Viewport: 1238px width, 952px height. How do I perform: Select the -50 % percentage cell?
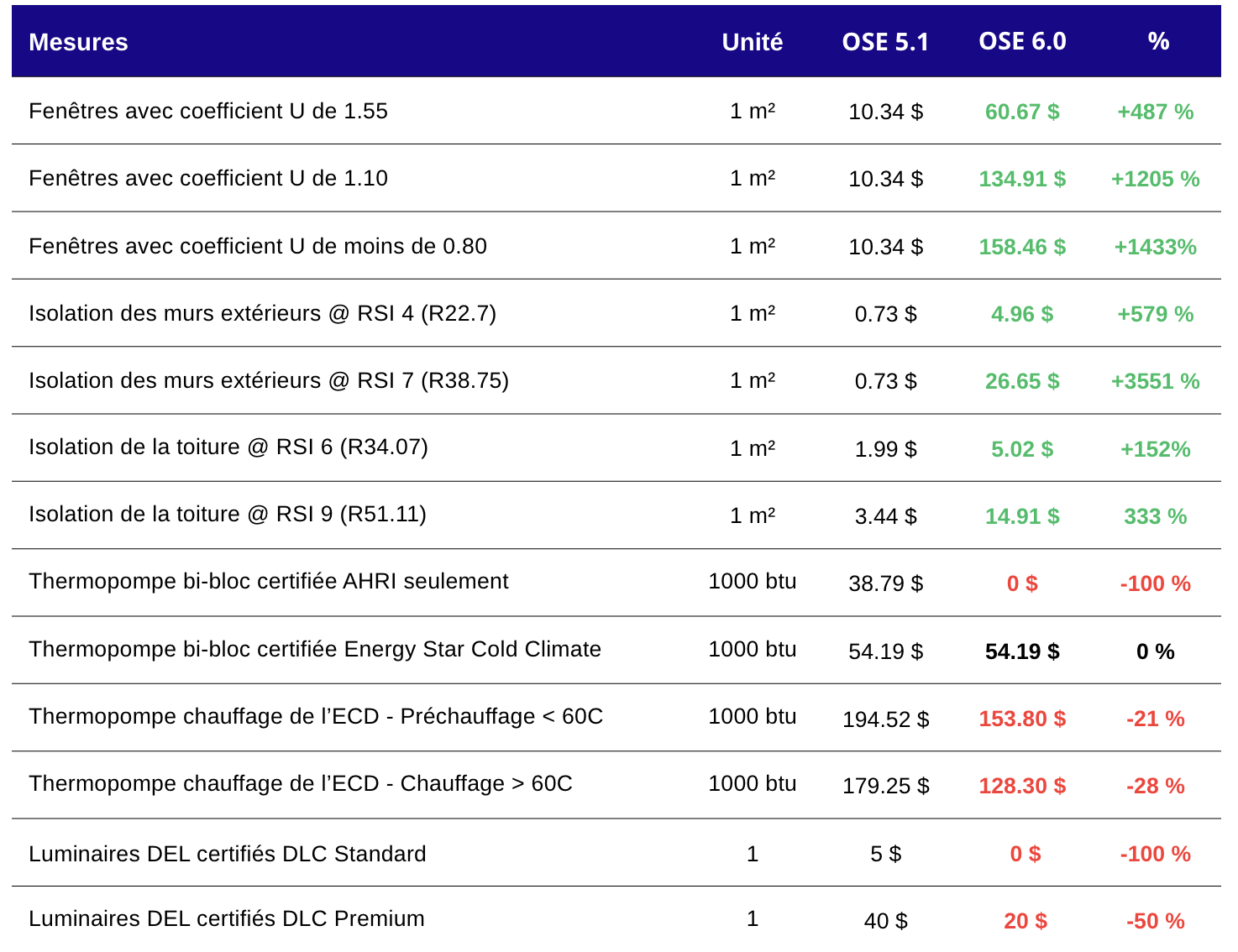click(1155, 921)
